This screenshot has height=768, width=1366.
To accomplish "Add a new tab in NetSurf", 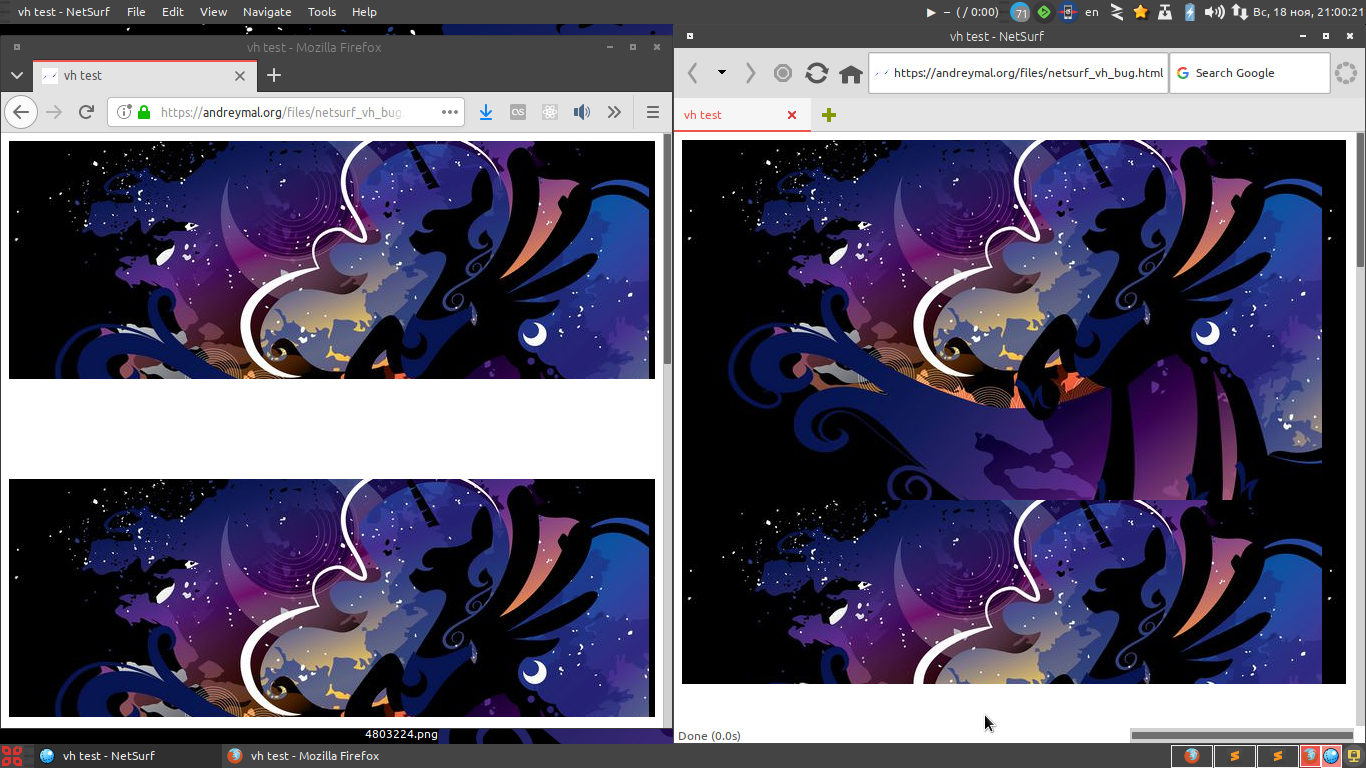I will click(828, 115).
